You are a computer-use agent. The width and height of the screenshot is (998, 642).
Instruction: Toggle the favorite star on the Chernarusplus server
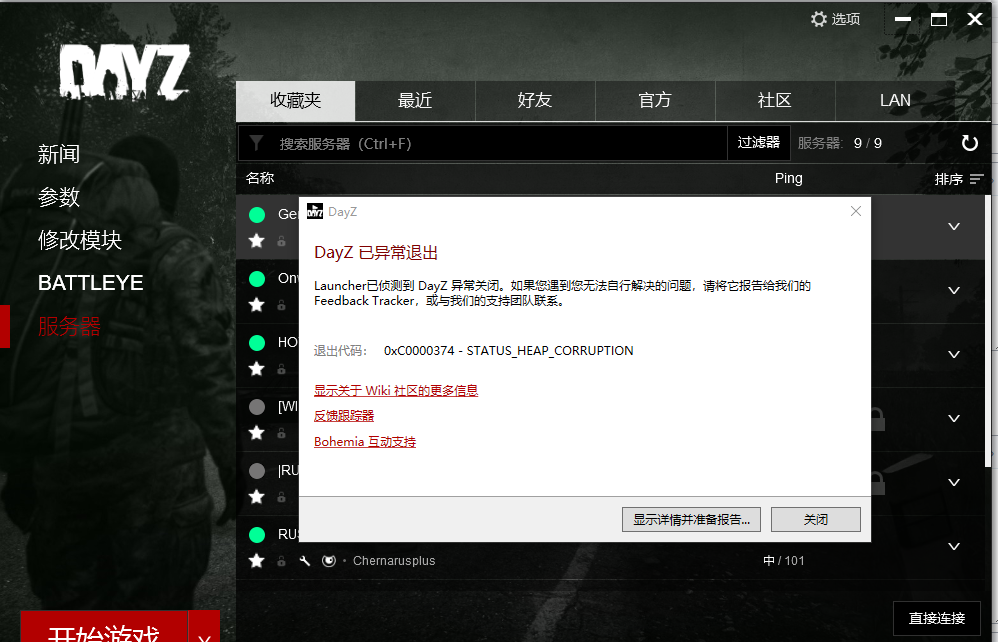click(257, 561)
